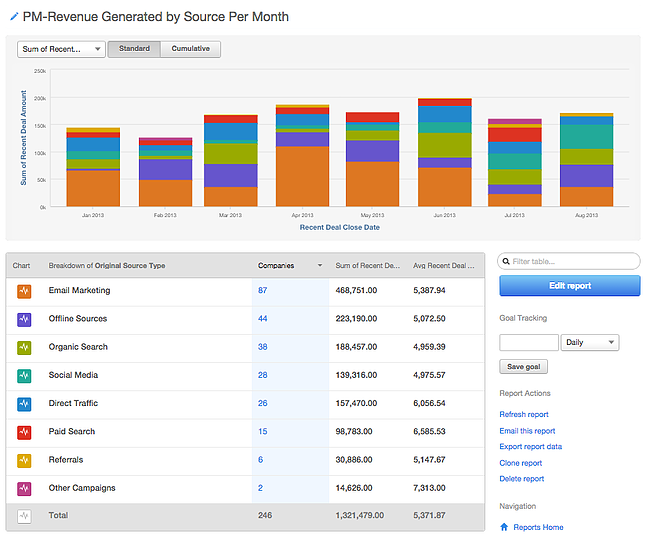Select the Standard chart view

134,49
